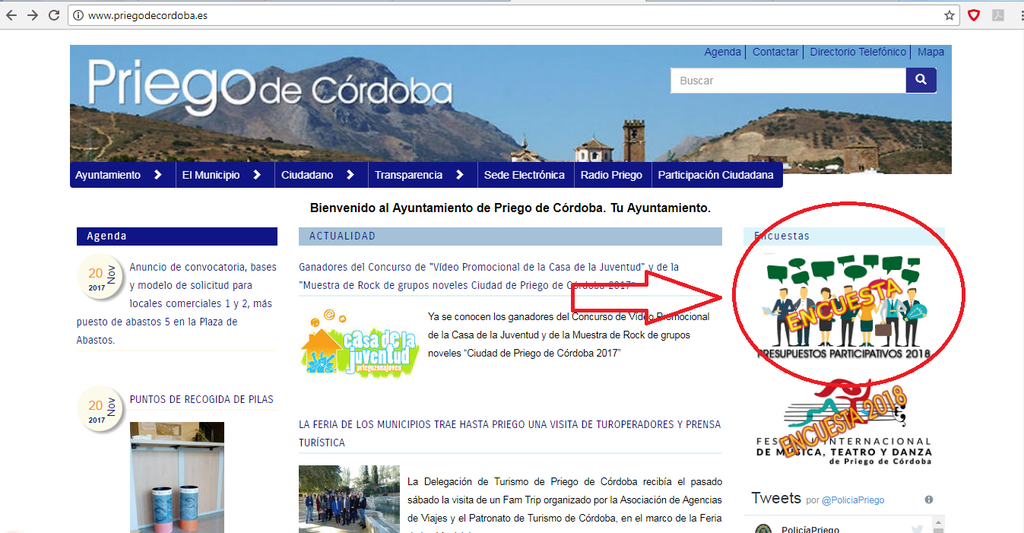Click the Agenda sidebar heading

pyautogui.click(x=177, y=236)
